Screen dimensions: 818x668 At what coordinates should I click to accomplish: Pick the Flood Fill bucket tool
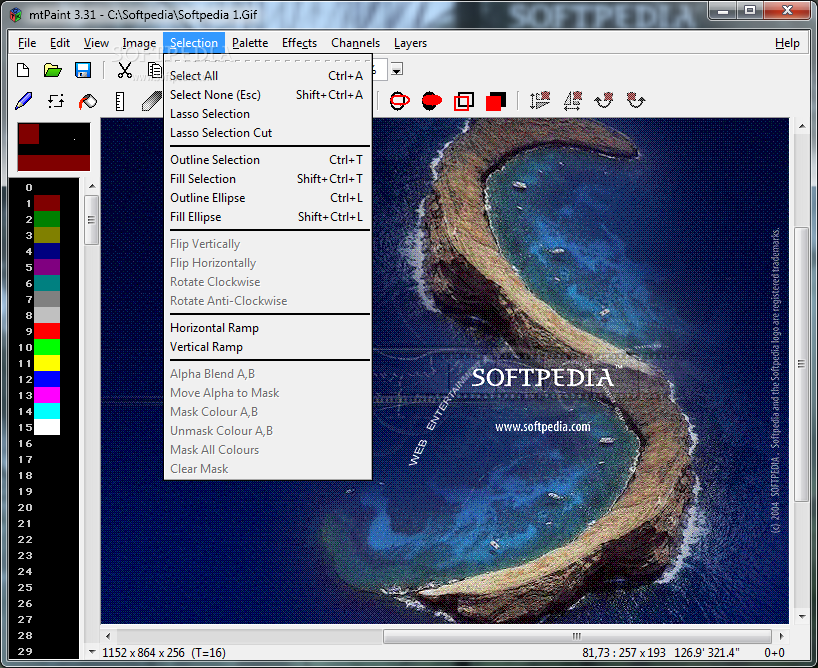[x=88, y=101]
